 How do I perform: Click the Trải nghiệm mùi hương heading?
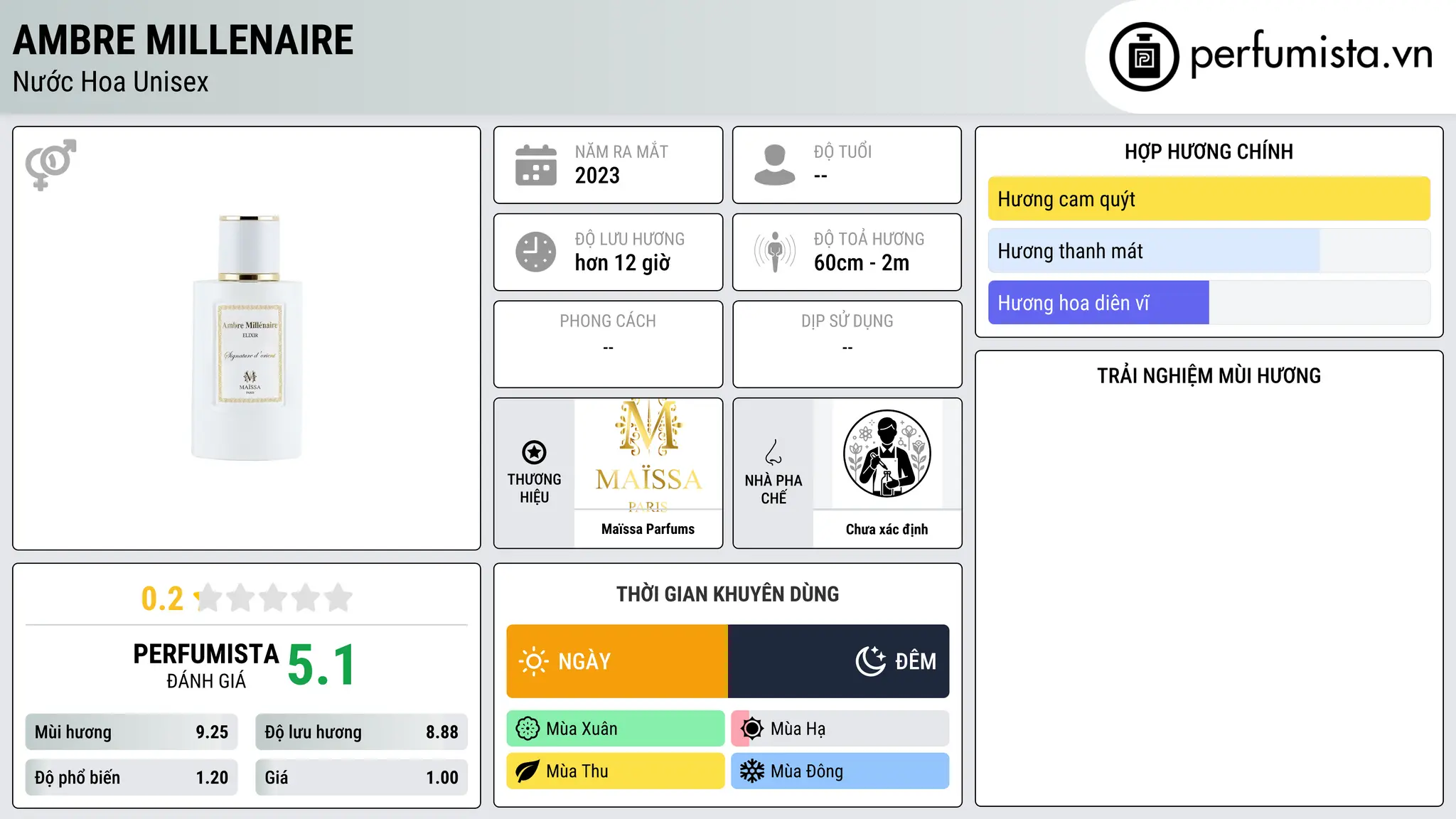click(1209, 375)
